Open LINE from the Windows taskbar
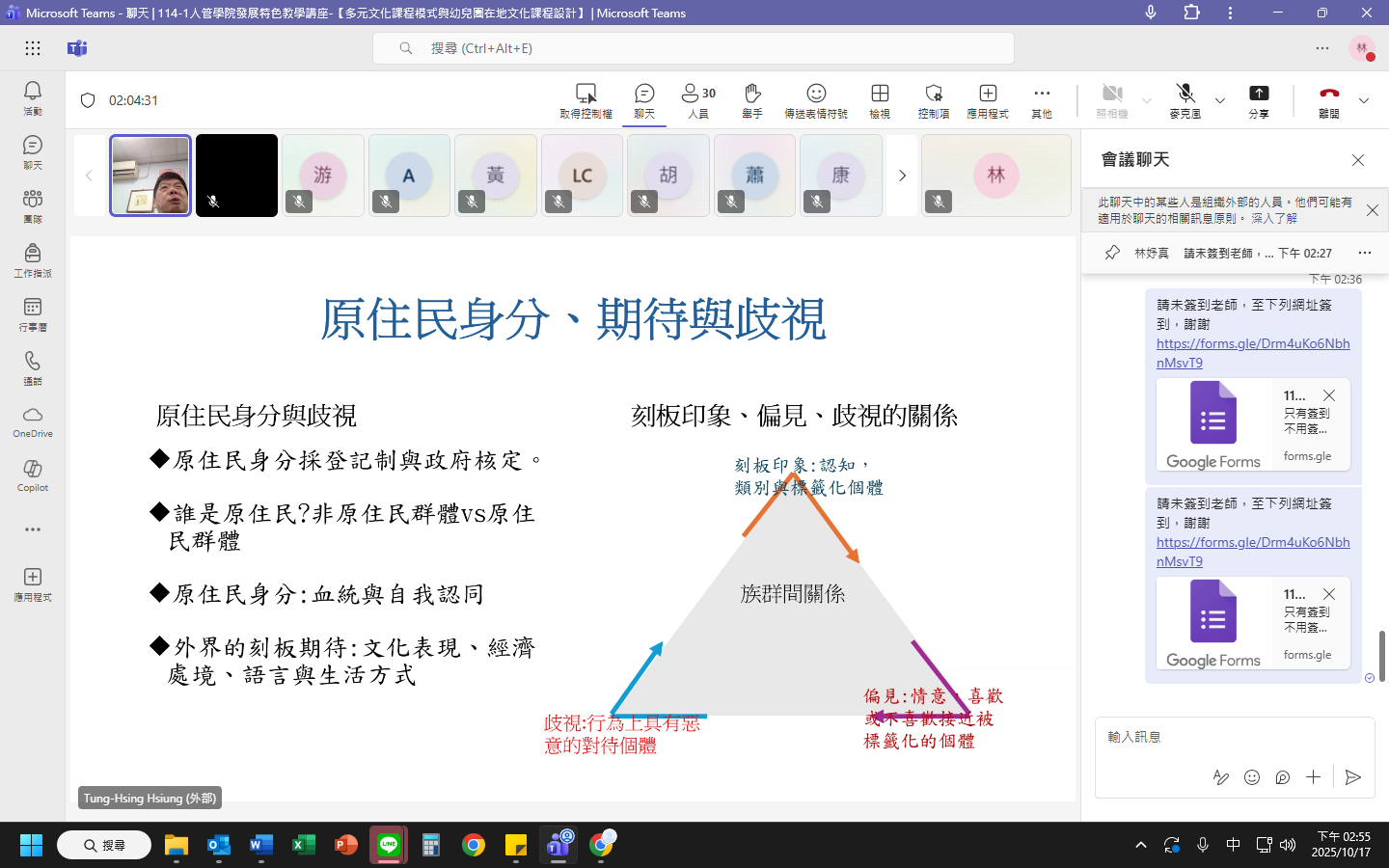This screenshot has width=1389, height=868. pyautogui.click(x=389, y=845)
